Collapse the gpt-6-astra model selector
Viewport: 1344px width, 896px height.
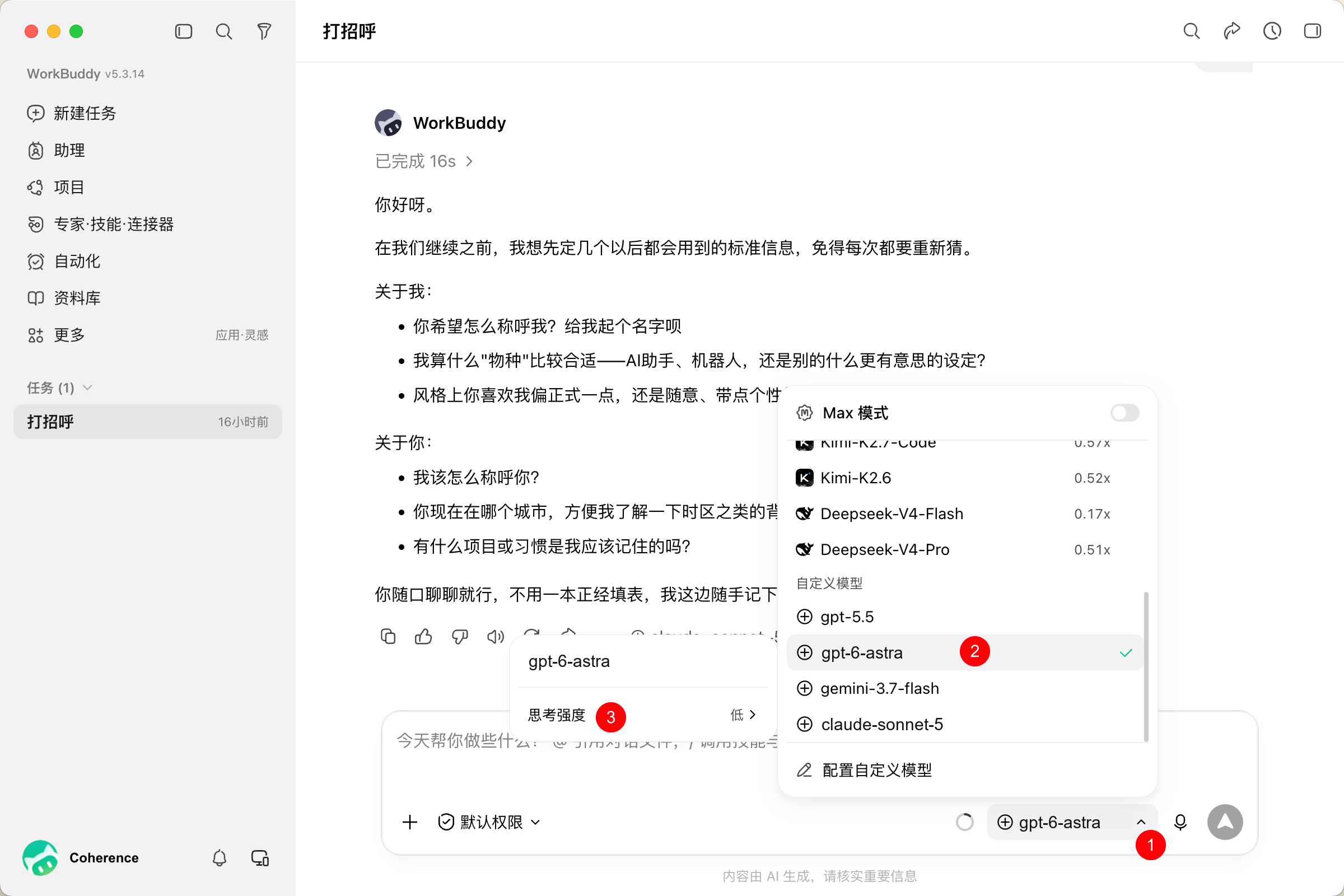(1072, 822)
